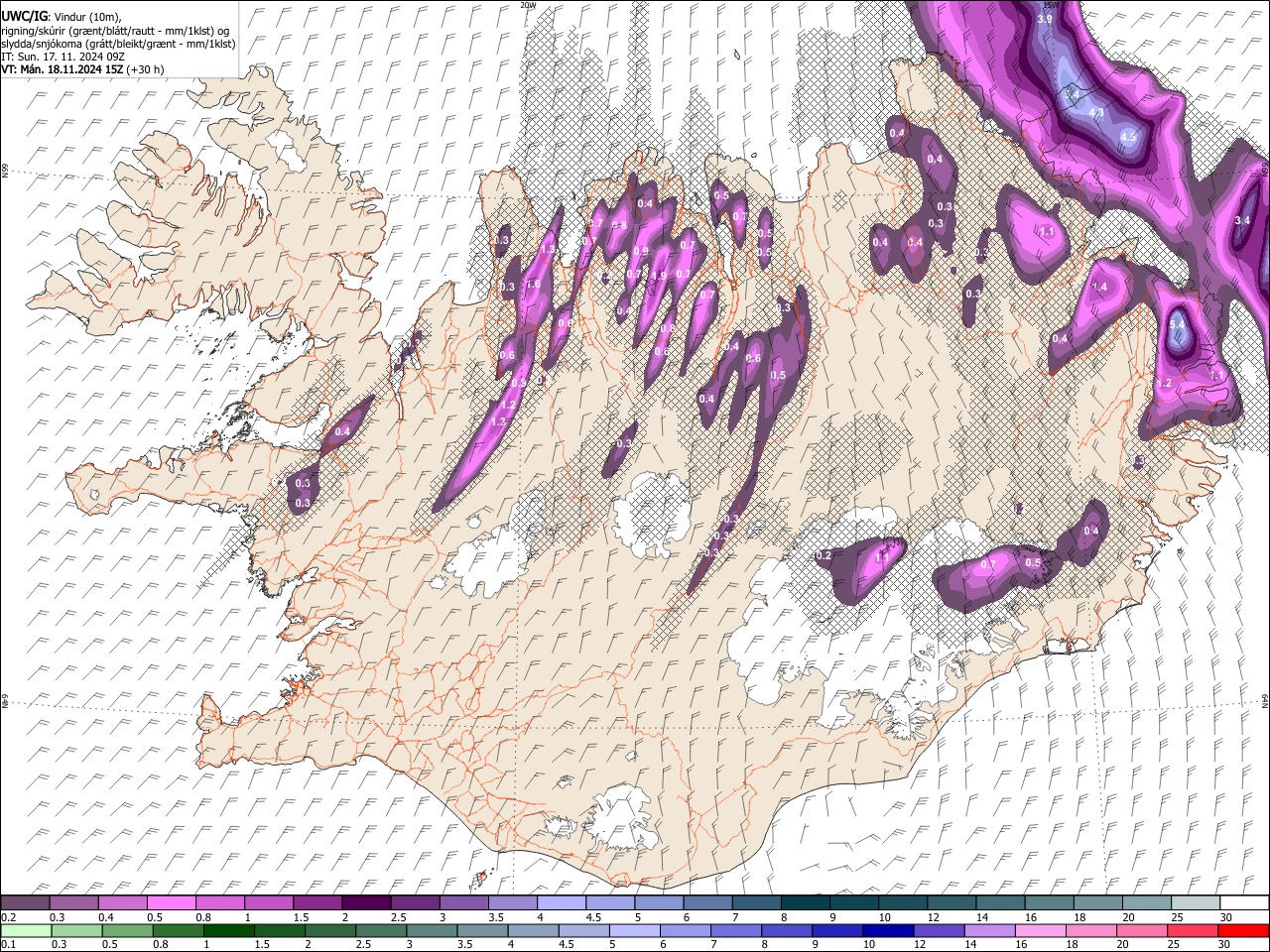
Task: Pick top legend swatch between 25 and 30
Action: click(x=1196, y=903)
